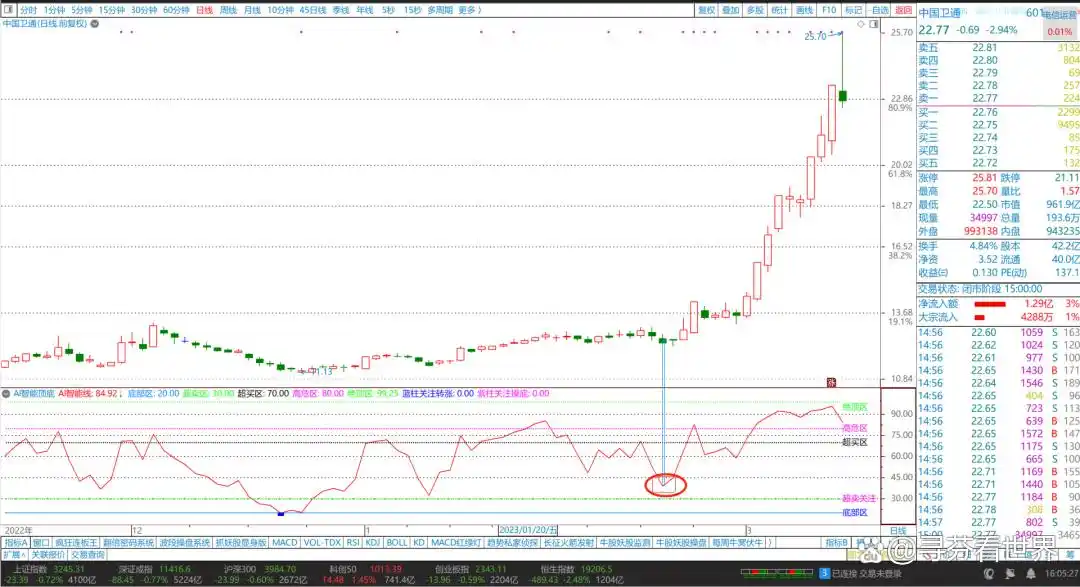1080x587 pixels.
Task: Switch chart to 周线 period
Action: pos(228,9)
